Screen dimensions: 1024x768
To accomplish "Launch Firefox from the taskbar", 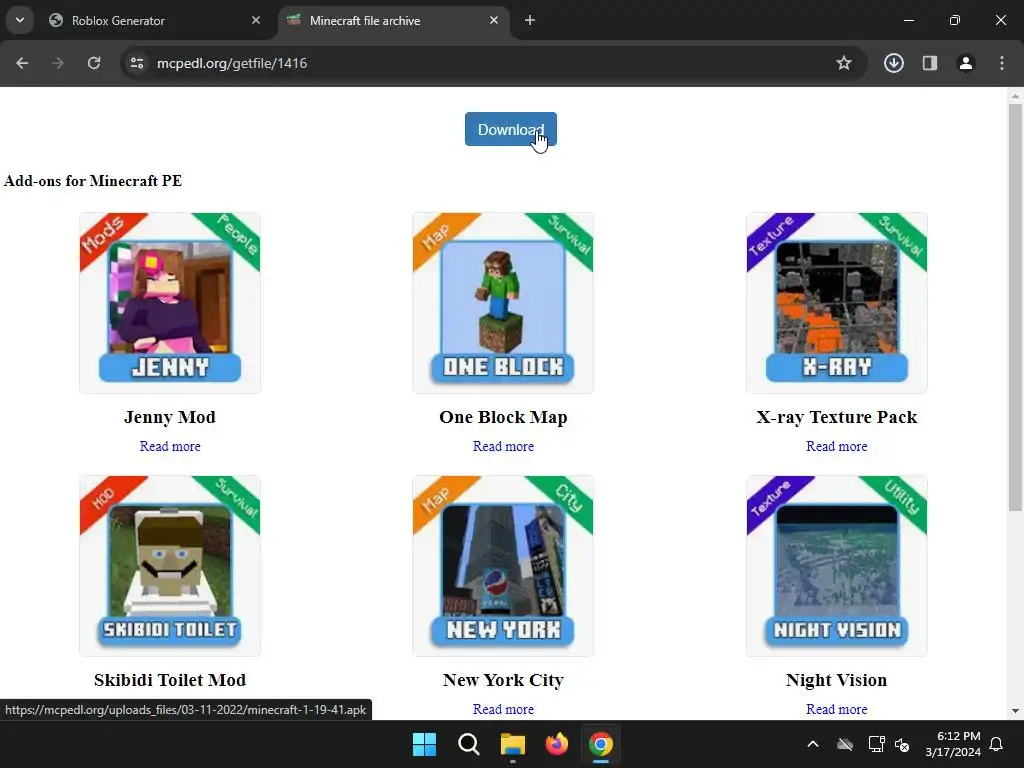I will point(557,744).
